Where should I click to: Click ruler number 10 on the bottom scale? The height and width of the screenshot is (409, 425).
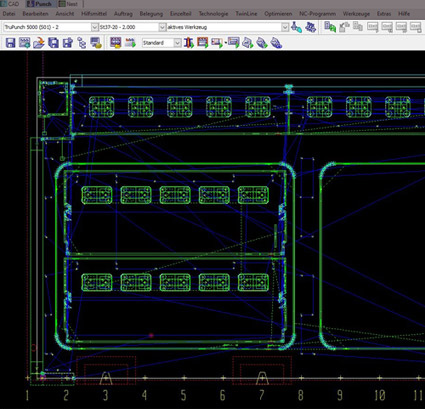(380, 395)
